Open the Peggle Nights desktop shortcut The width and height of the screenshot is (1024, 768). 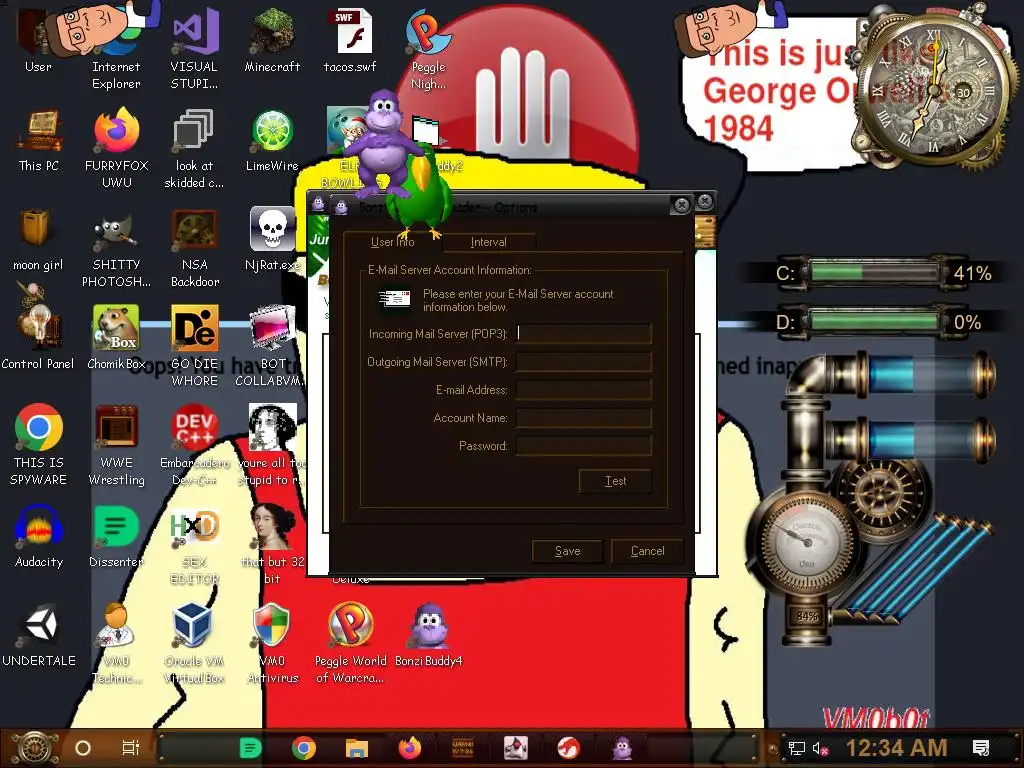(428, 47)
